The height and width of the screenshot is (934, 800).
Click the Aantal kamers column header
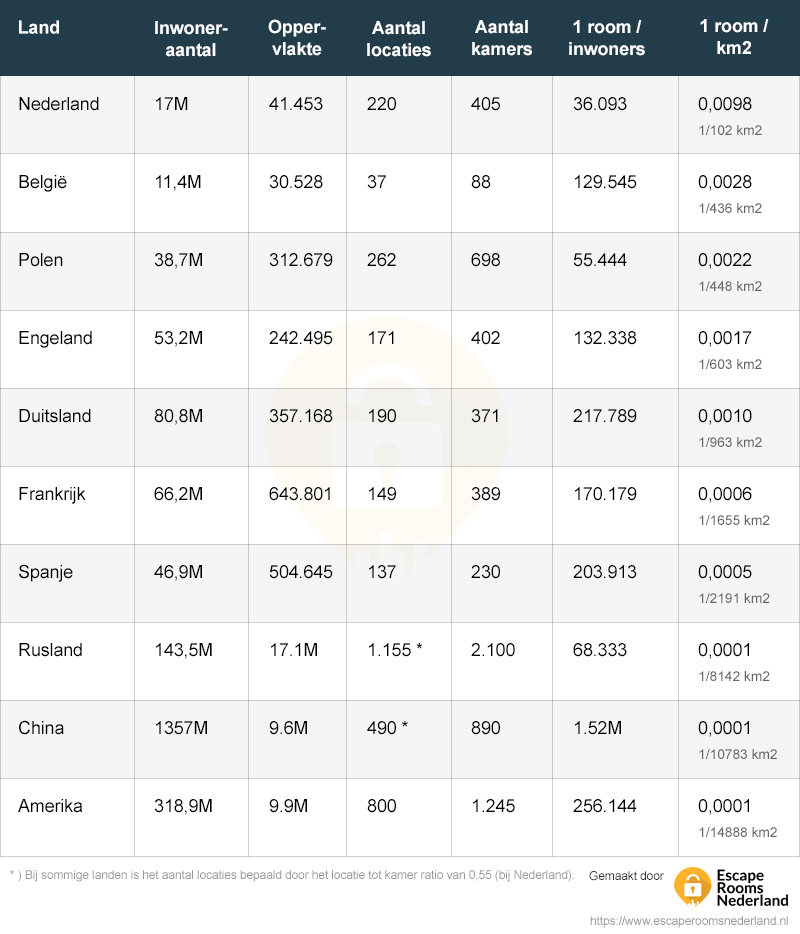point(502,38)
